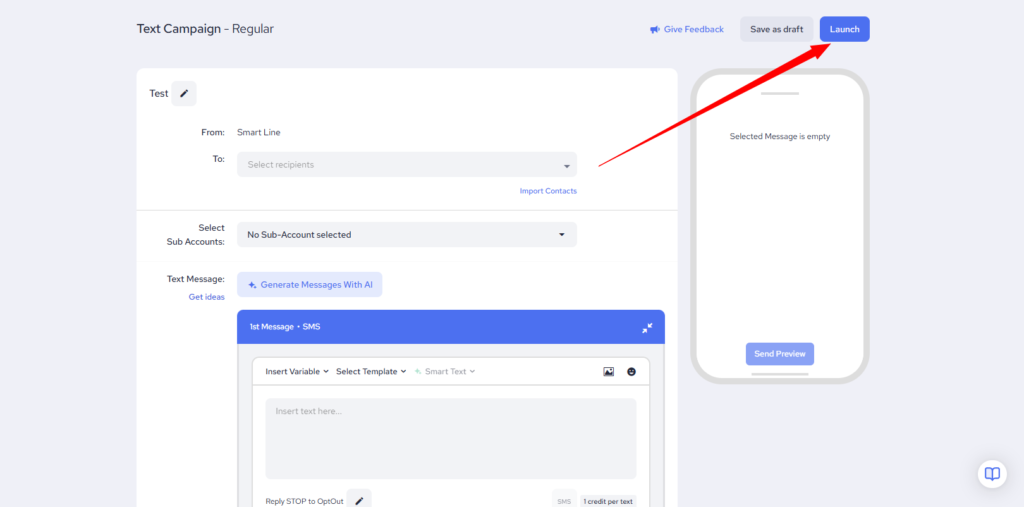Expand the No Sub-Account selected dropdown

pyautogui.click(x=406, y=235)
